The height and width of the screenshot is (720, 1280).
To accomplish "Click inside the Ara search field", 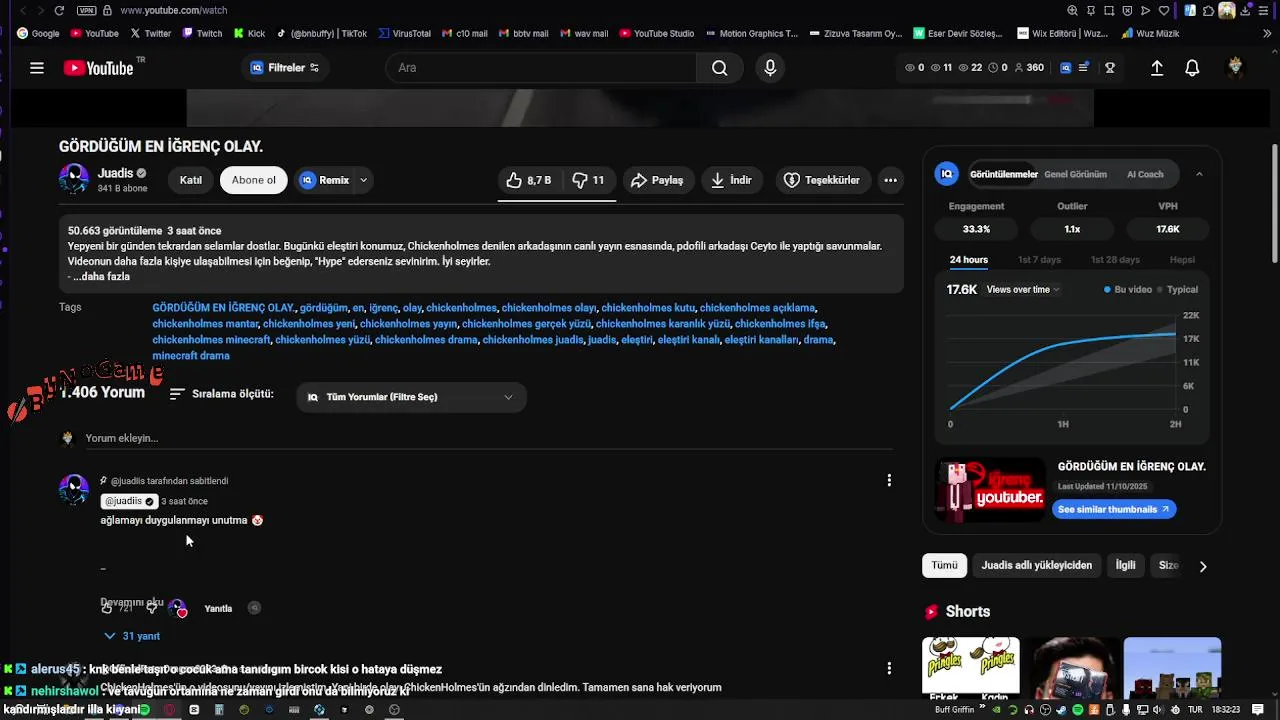I will click(x=540, y=68).
